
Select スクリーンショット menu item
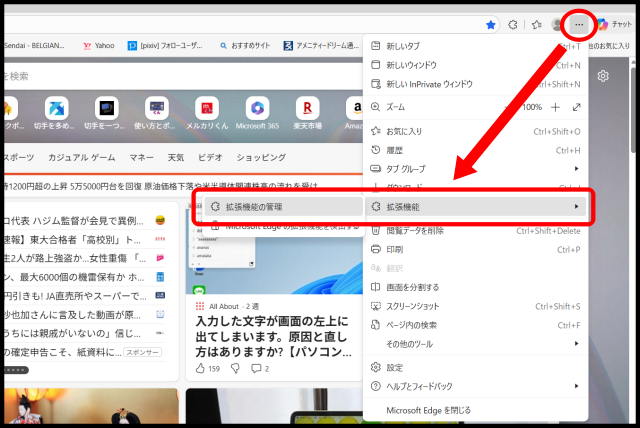click(476, 306)
